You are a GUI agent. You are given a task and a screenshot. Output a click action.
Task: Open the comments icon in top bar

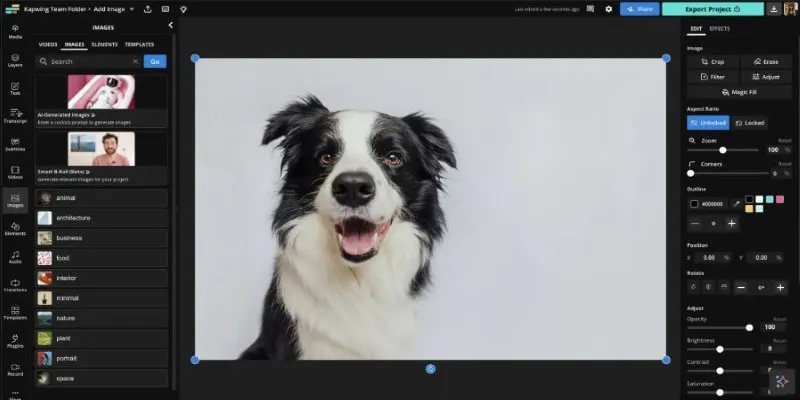[590, 9]
